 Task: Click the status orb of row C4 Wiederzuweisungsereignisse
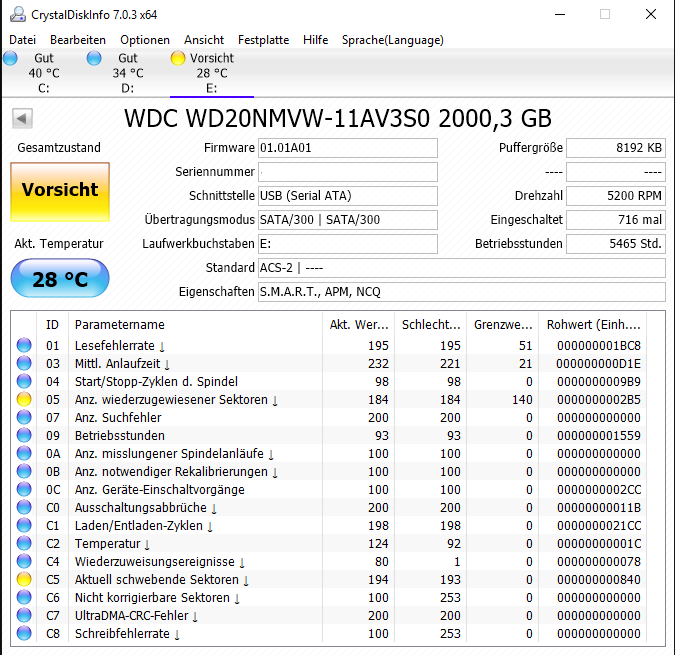24,561
